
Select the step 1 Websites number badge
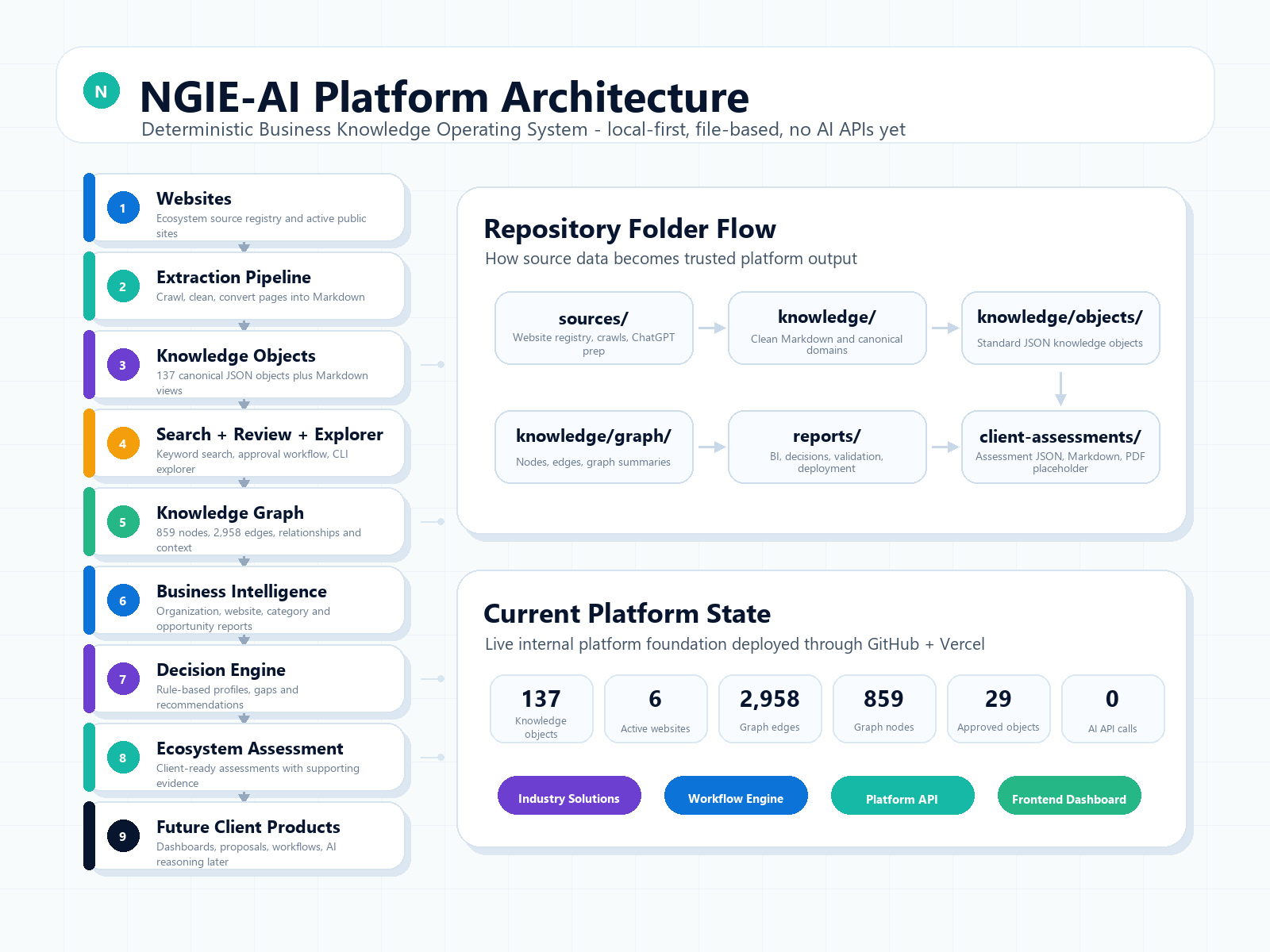point(123,208)
